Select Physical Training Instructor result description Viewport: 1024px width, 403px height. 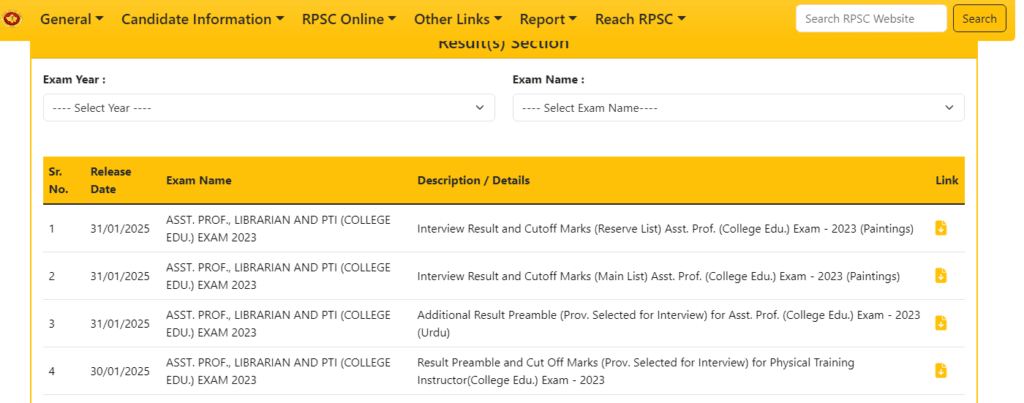tap(635, 371)
